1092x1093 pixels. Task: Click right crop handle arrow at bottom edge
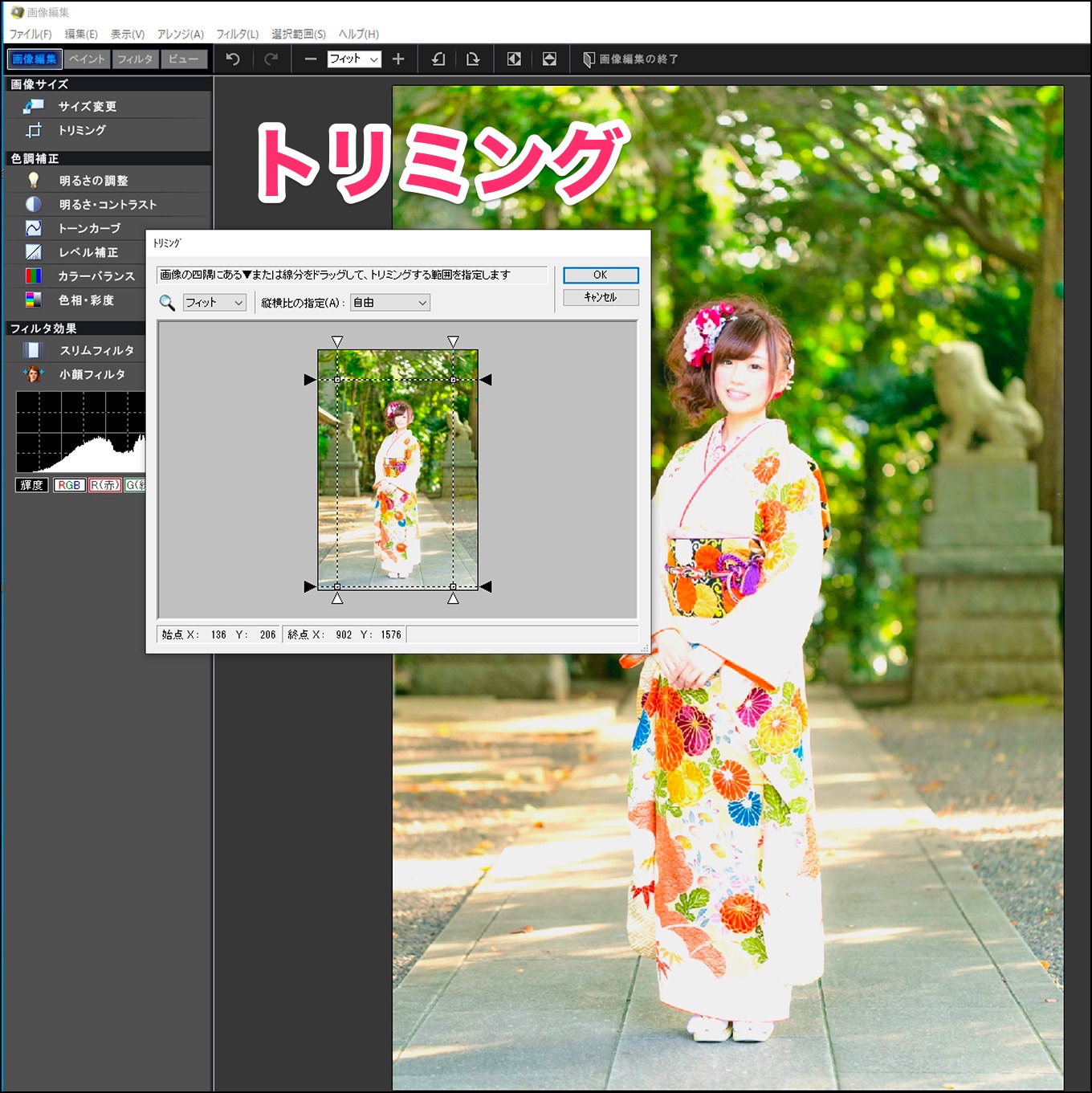486,586
